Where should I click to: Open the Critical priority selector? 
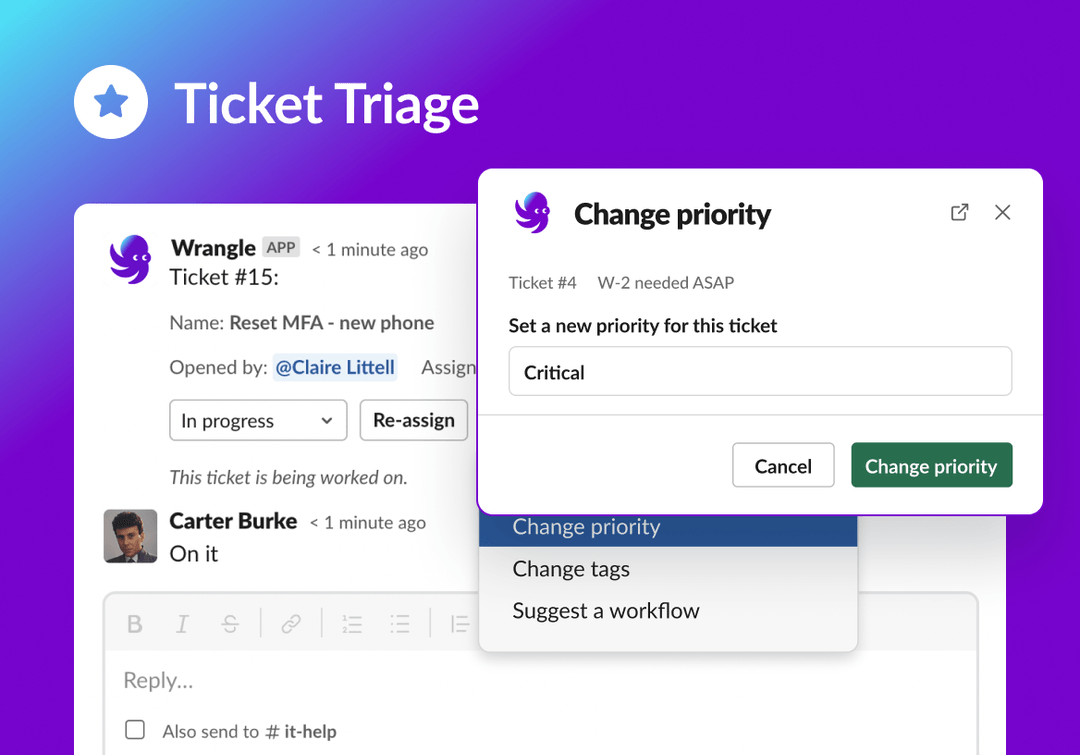(x=760, y=371)
